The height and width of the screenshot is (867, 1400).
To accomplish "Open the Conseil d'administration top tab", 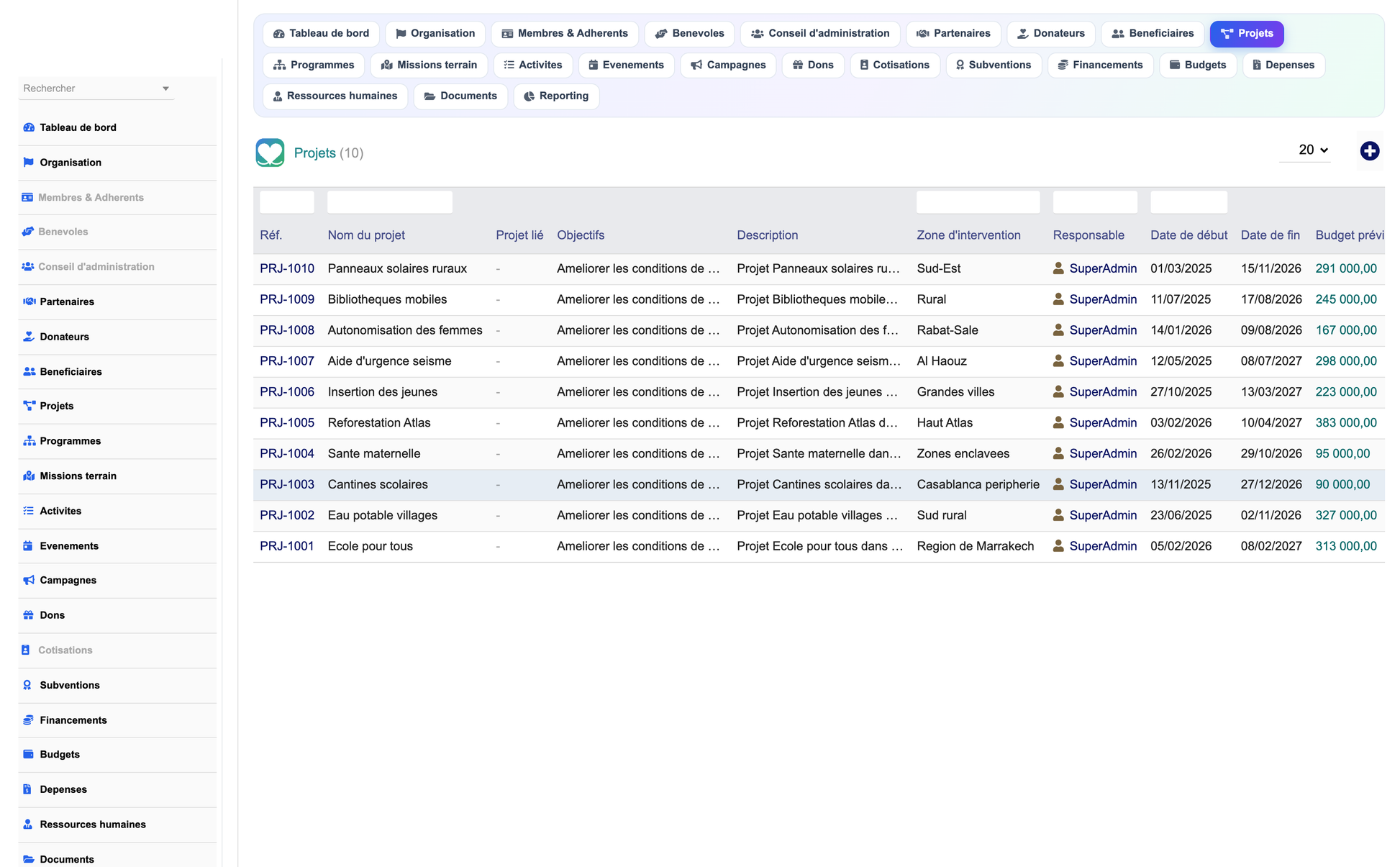I will coord(820,34).
